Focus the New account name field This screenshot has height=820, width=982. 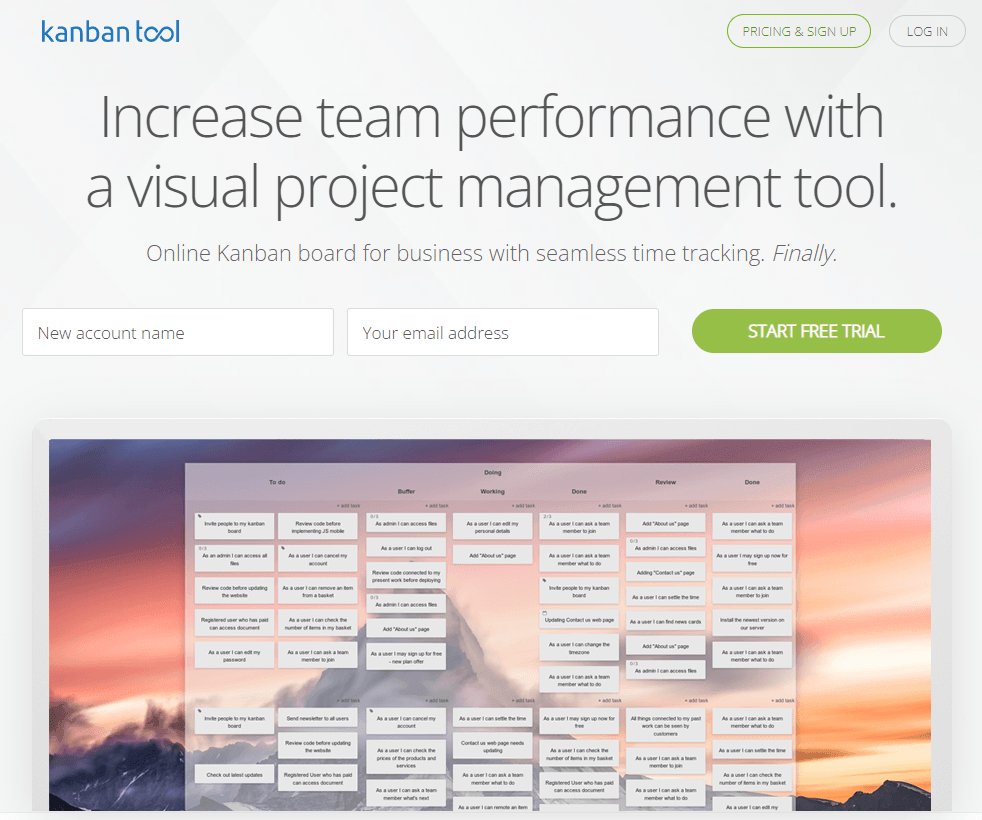[x=178, y=333]
